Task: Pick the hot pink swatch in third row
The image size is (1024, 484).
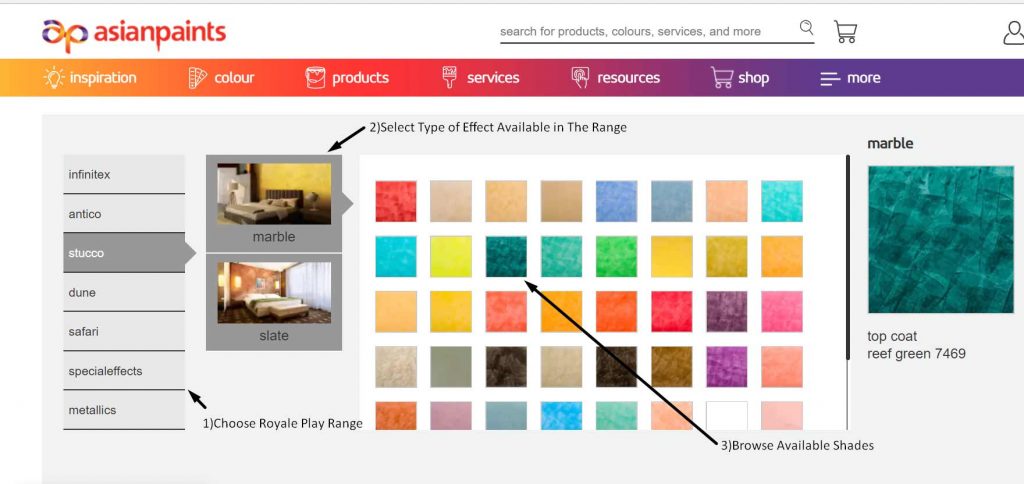Action: (782, 312)
